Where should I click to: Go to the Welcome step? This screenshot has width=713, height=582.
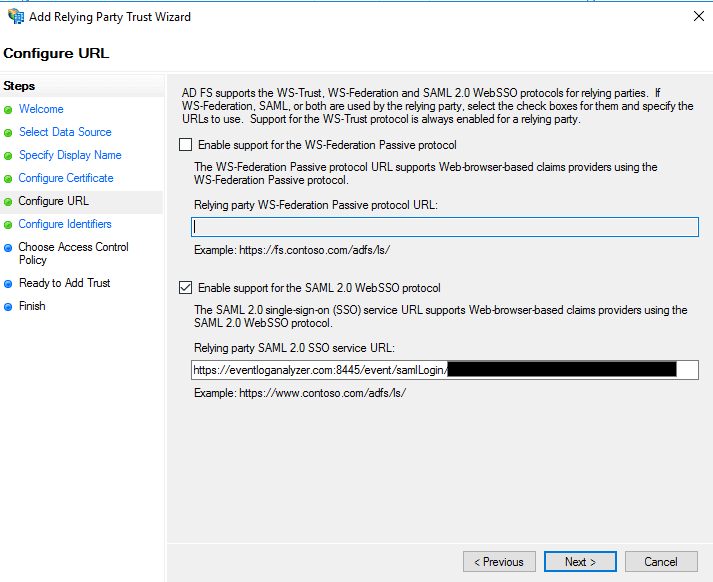click(x=41, y=109)
